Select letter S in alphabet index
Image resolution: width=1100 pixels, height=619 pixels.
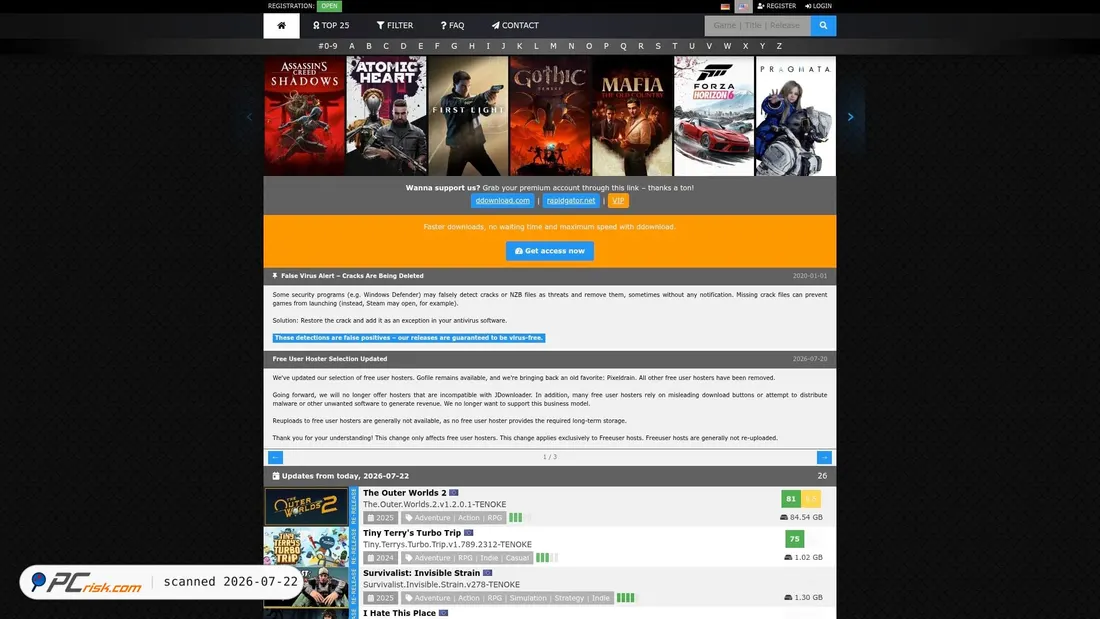[658, 46]
